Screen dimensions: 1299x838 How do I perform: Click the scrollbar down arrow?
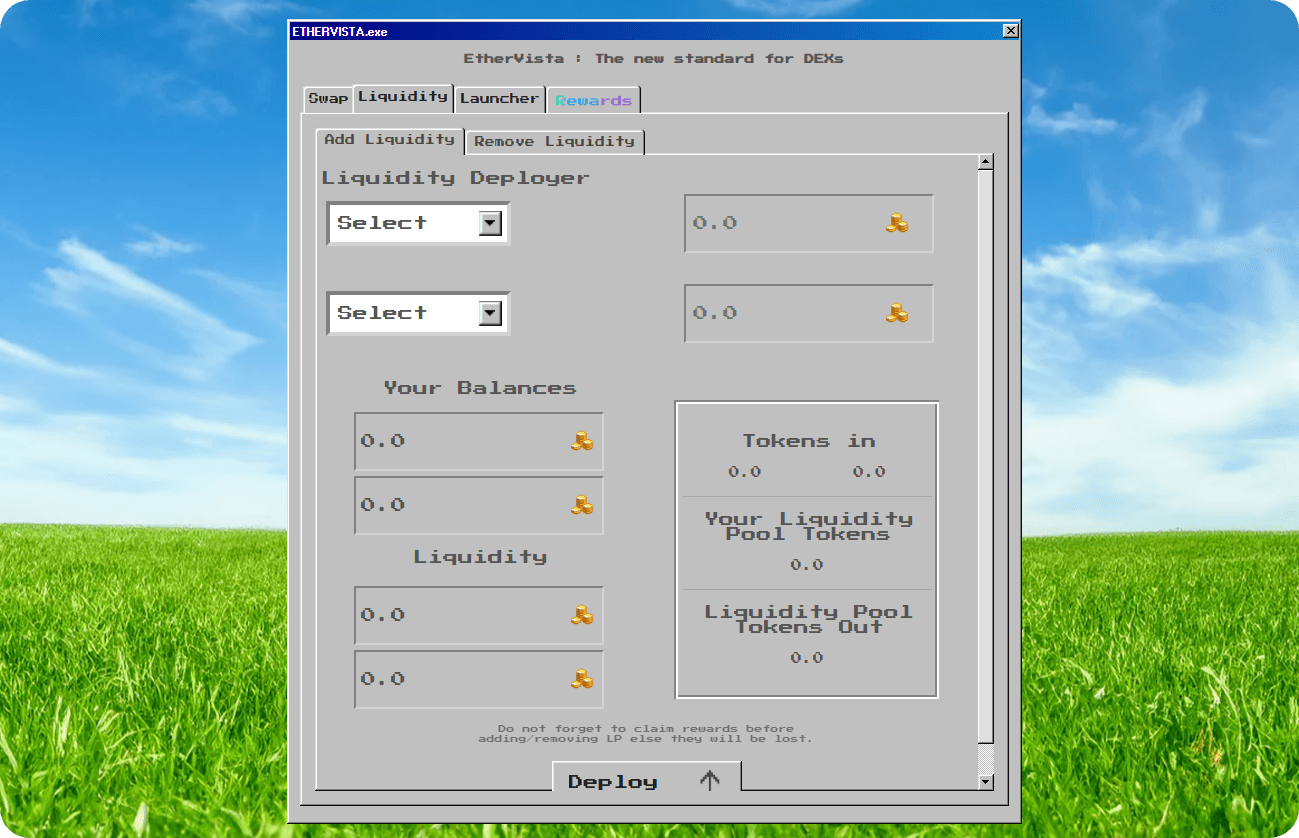tap(986, 781)
